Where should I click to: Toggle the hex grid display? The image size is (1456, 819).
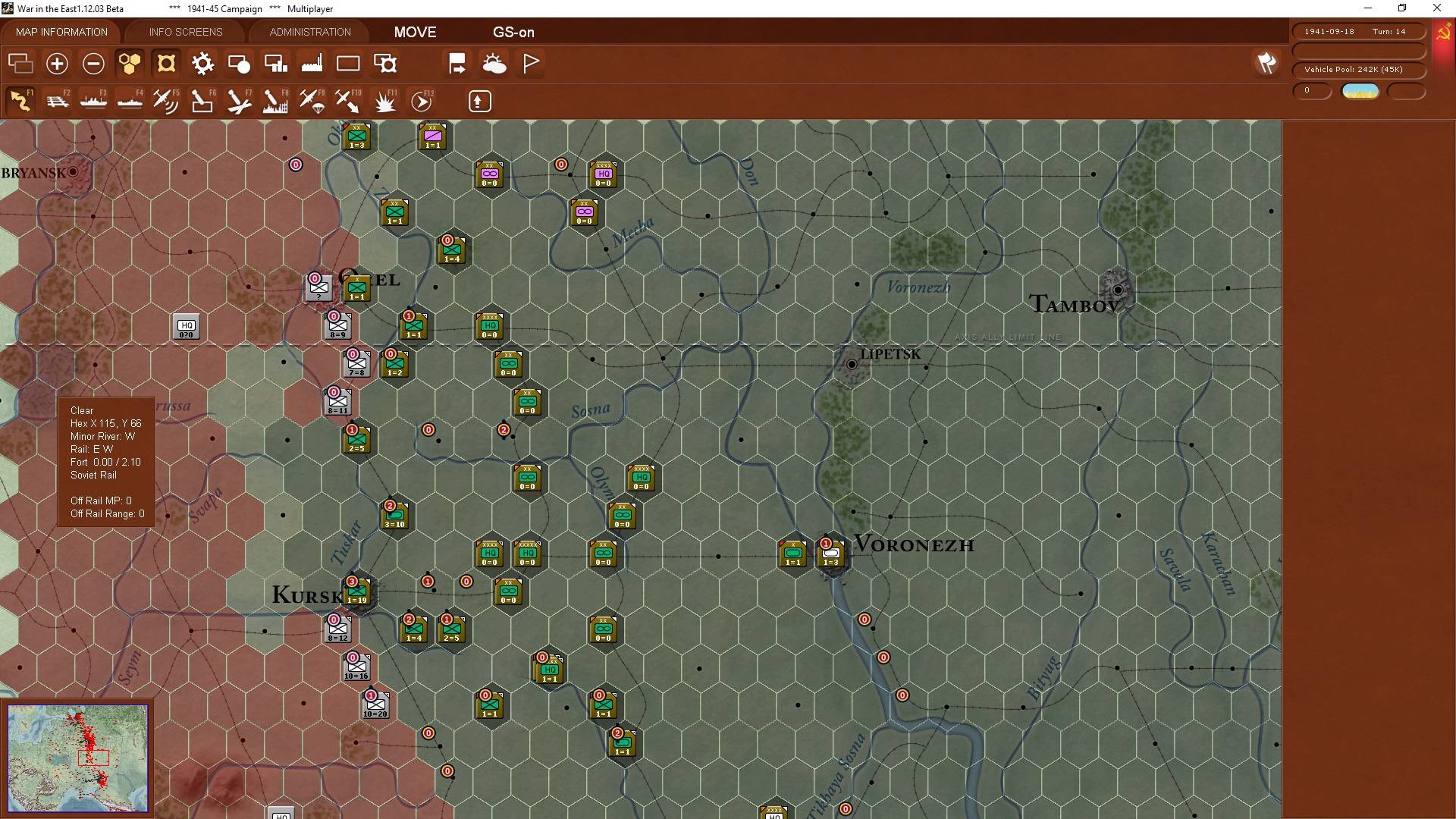pos(130,64)
